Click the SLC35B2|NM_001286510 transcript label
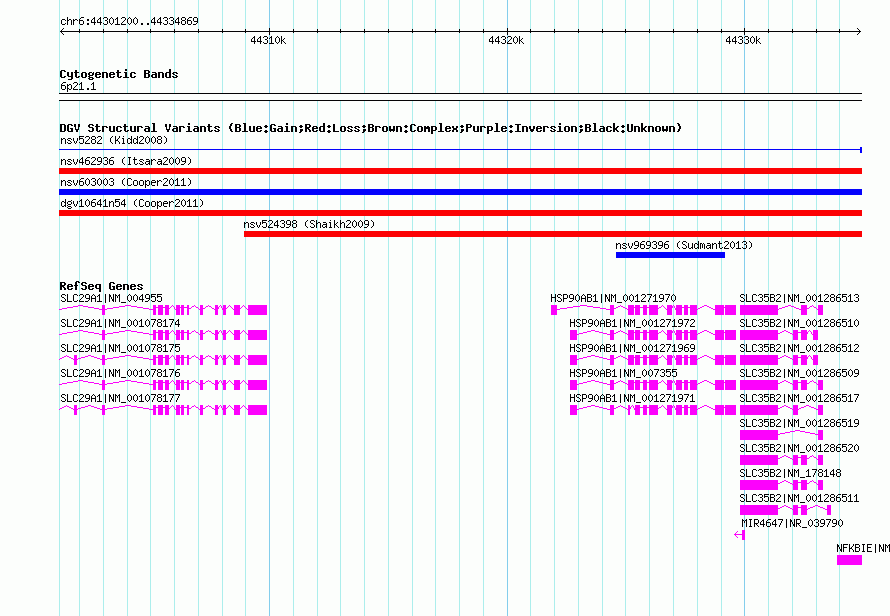The height and width of the screenshot is (616, 890). pyautogui.click(x=799, y=323)
